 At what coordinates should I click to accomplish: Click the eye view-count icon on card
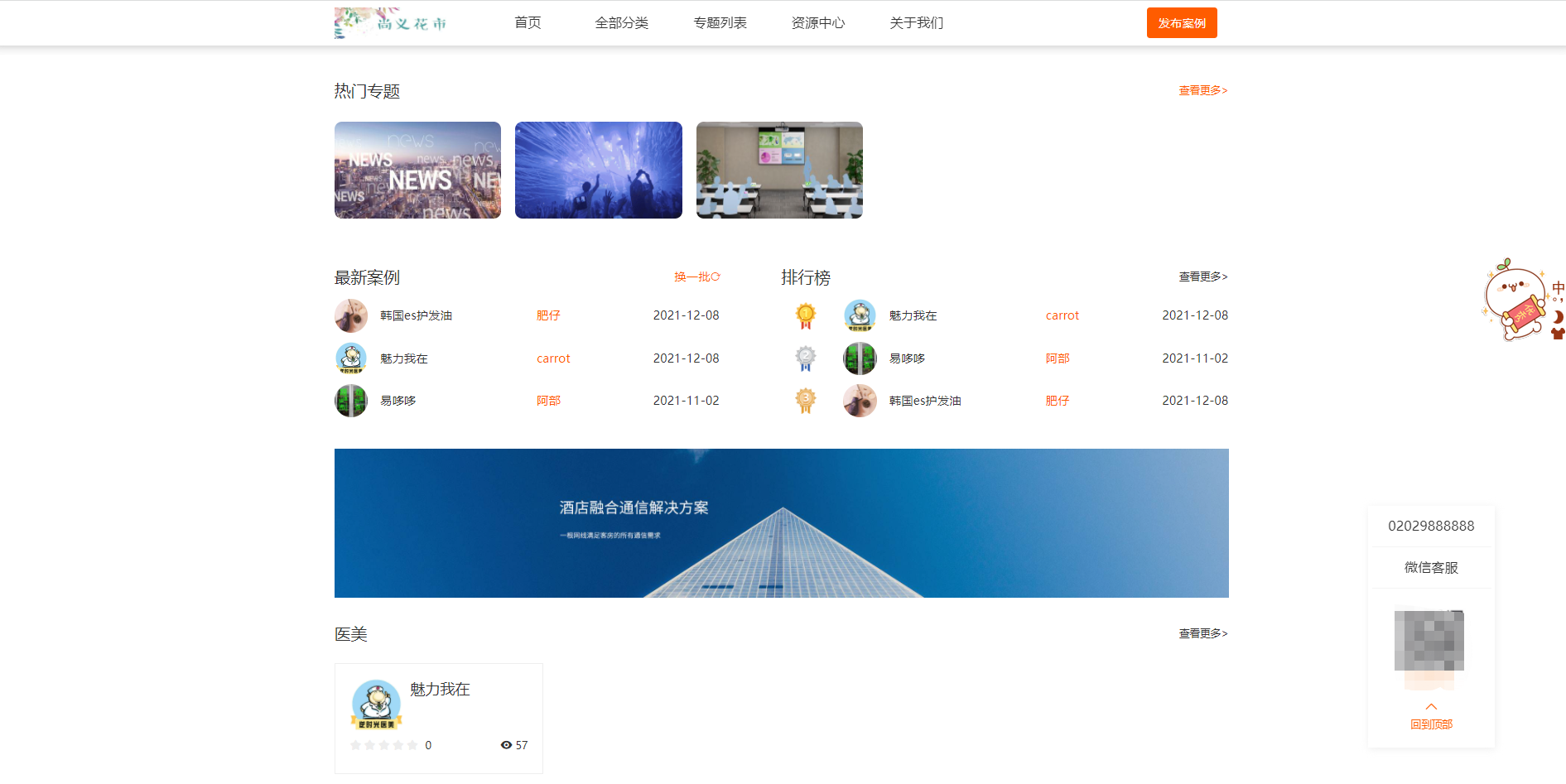click(506, 745)
